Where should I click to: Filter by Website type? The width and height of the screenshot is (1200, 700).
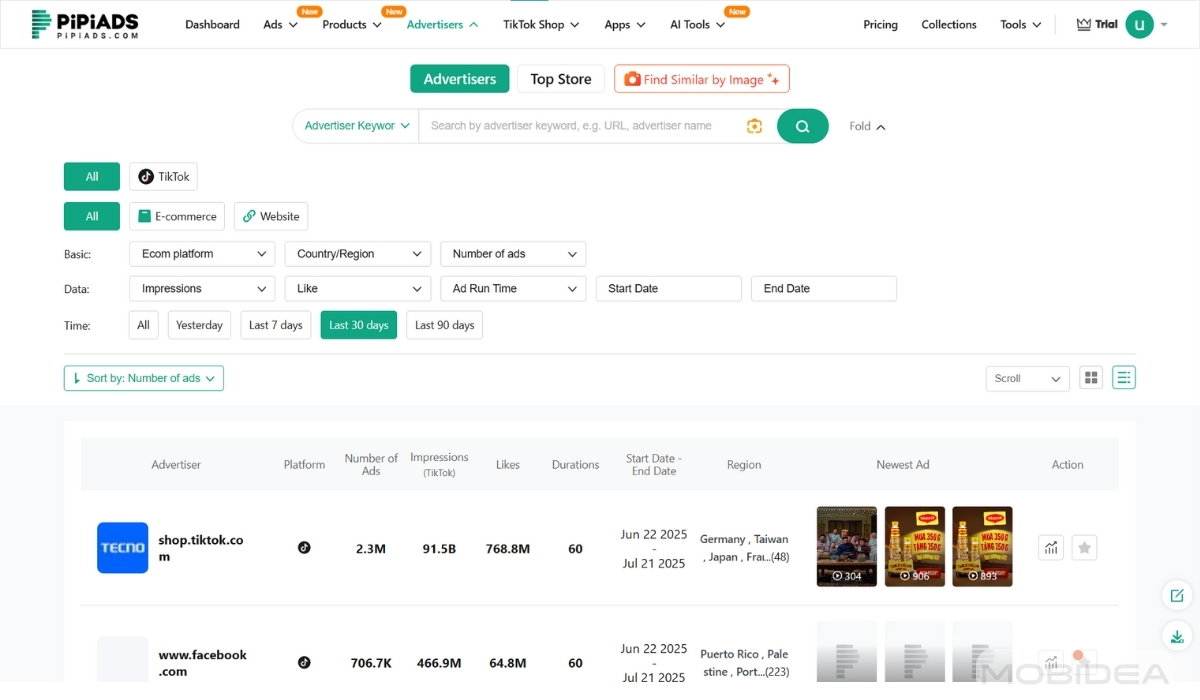(x=271, y=216)
